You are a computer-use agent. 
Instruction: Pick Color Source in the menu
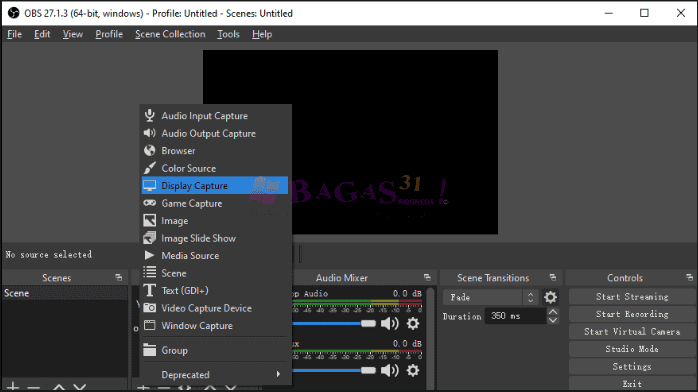tap(215, 168)
